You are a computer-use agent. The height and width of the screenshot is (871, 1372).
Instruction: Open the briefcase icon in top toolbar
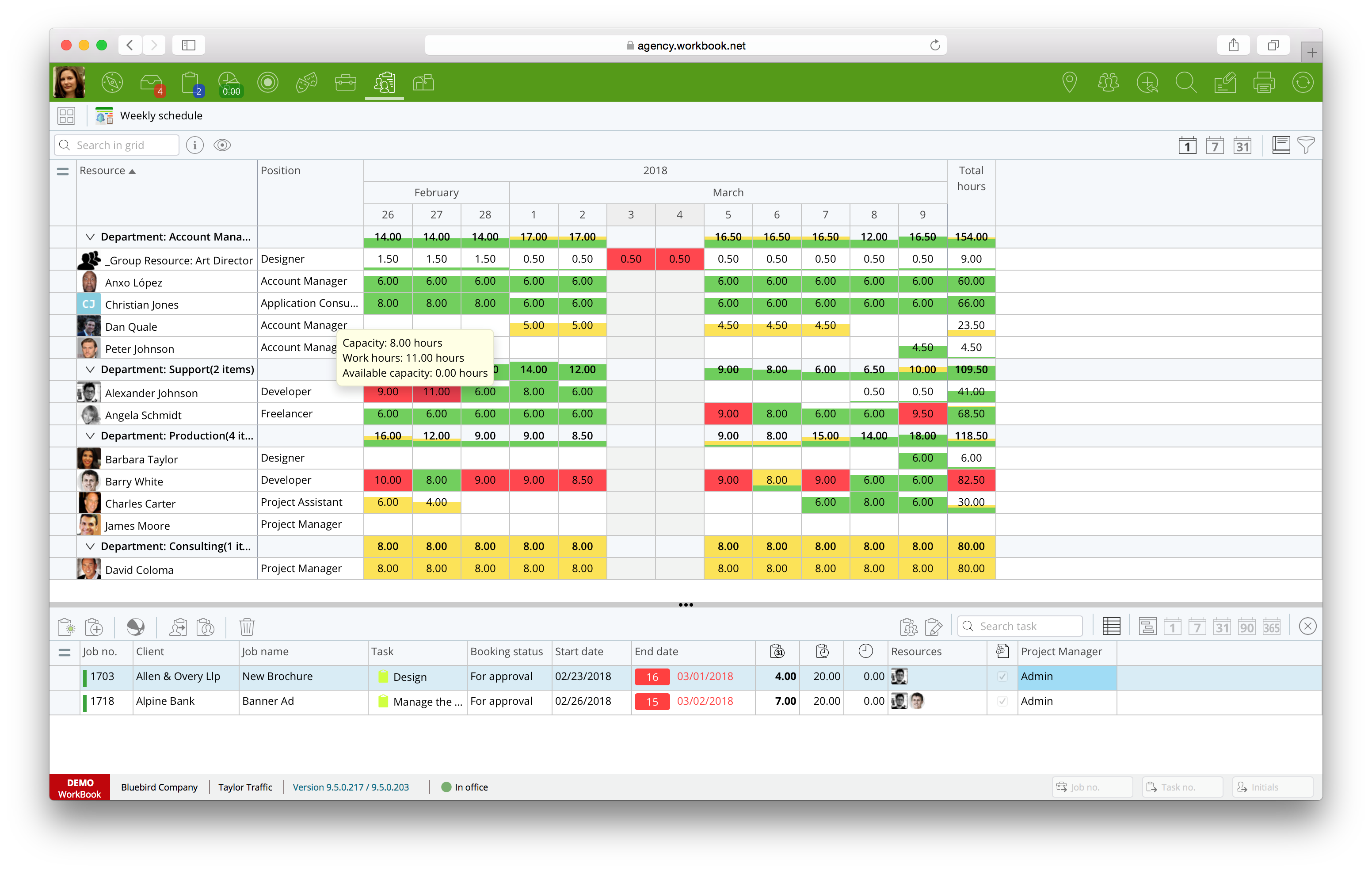click(345, 83)
